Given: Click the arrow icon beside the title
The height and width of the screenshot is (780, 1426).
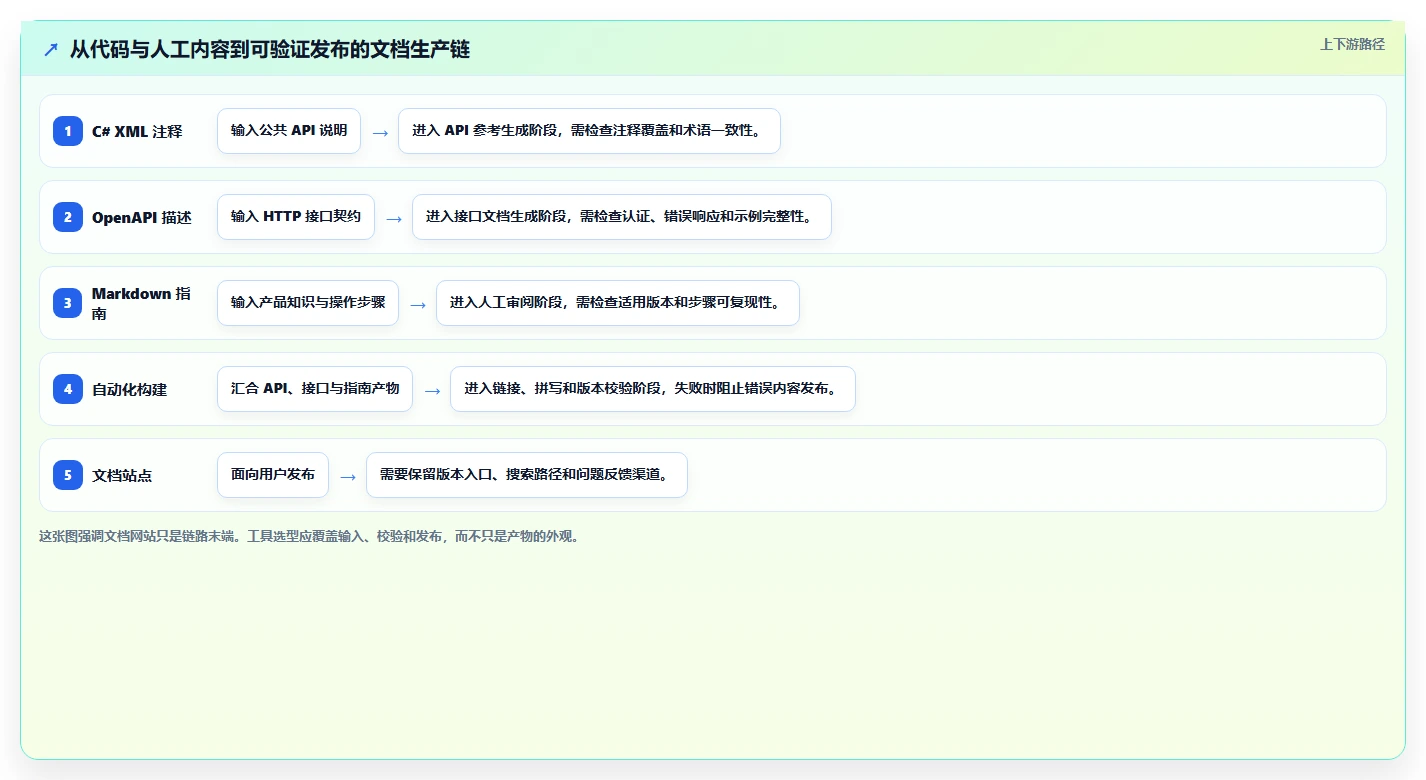Looking at the screenshot, I should point(51,49).
